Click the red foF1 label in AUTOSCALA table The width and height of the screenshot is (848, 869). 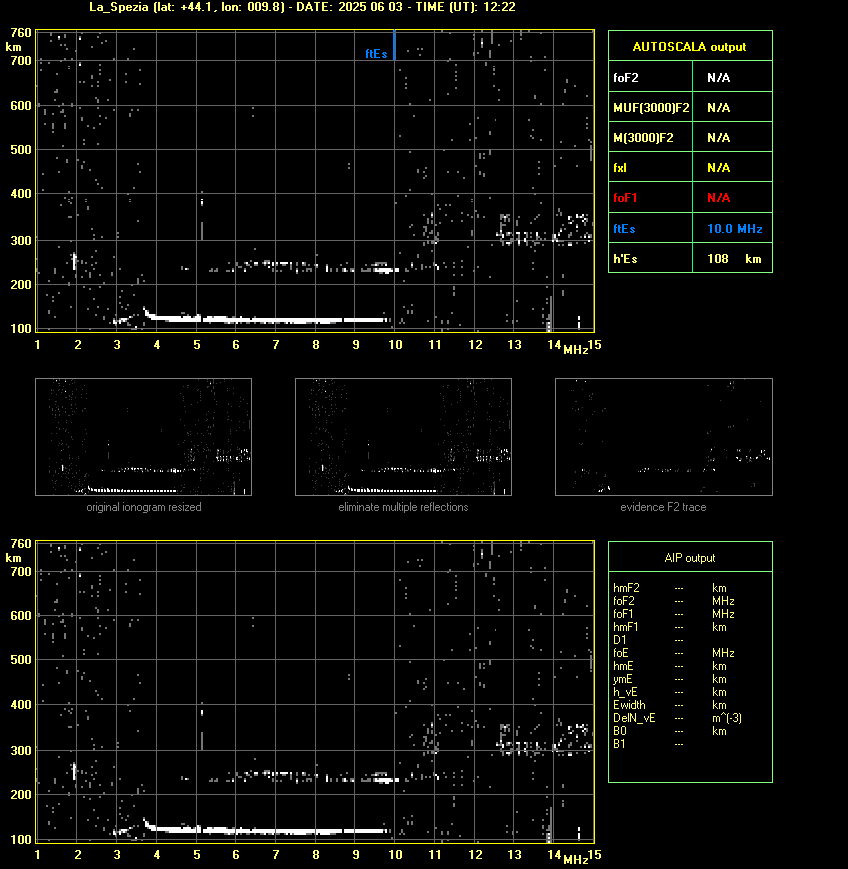click(x=625, y=198)
